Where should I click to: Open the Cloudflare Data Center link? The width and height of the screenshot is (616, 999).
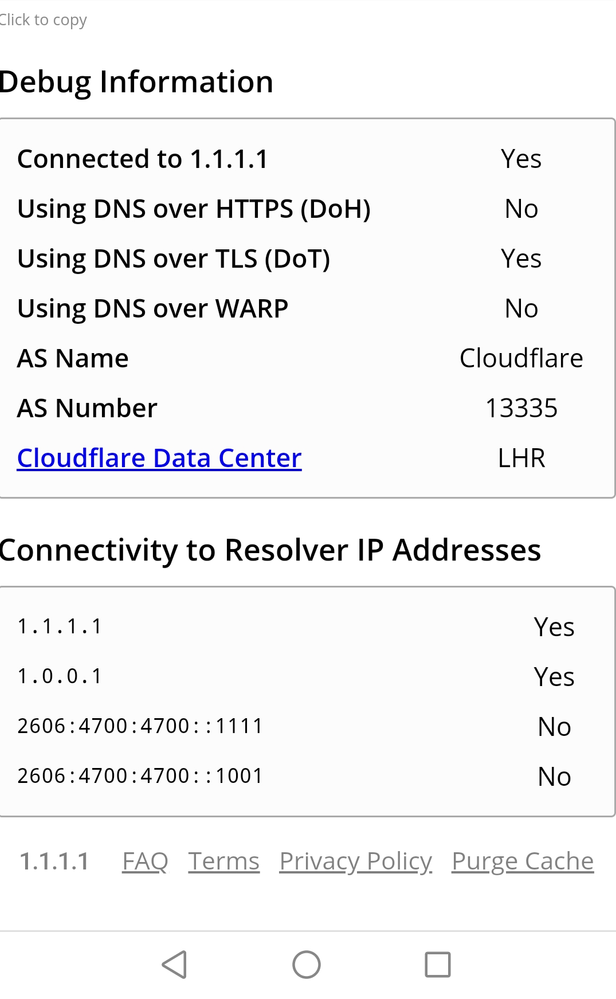(x=159, y=458)
